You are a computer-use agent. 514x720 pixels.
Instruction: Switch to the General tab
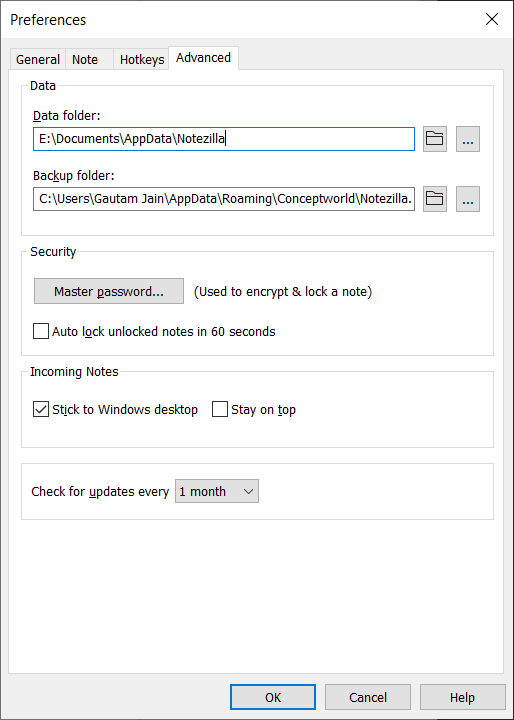pos(38,59)
